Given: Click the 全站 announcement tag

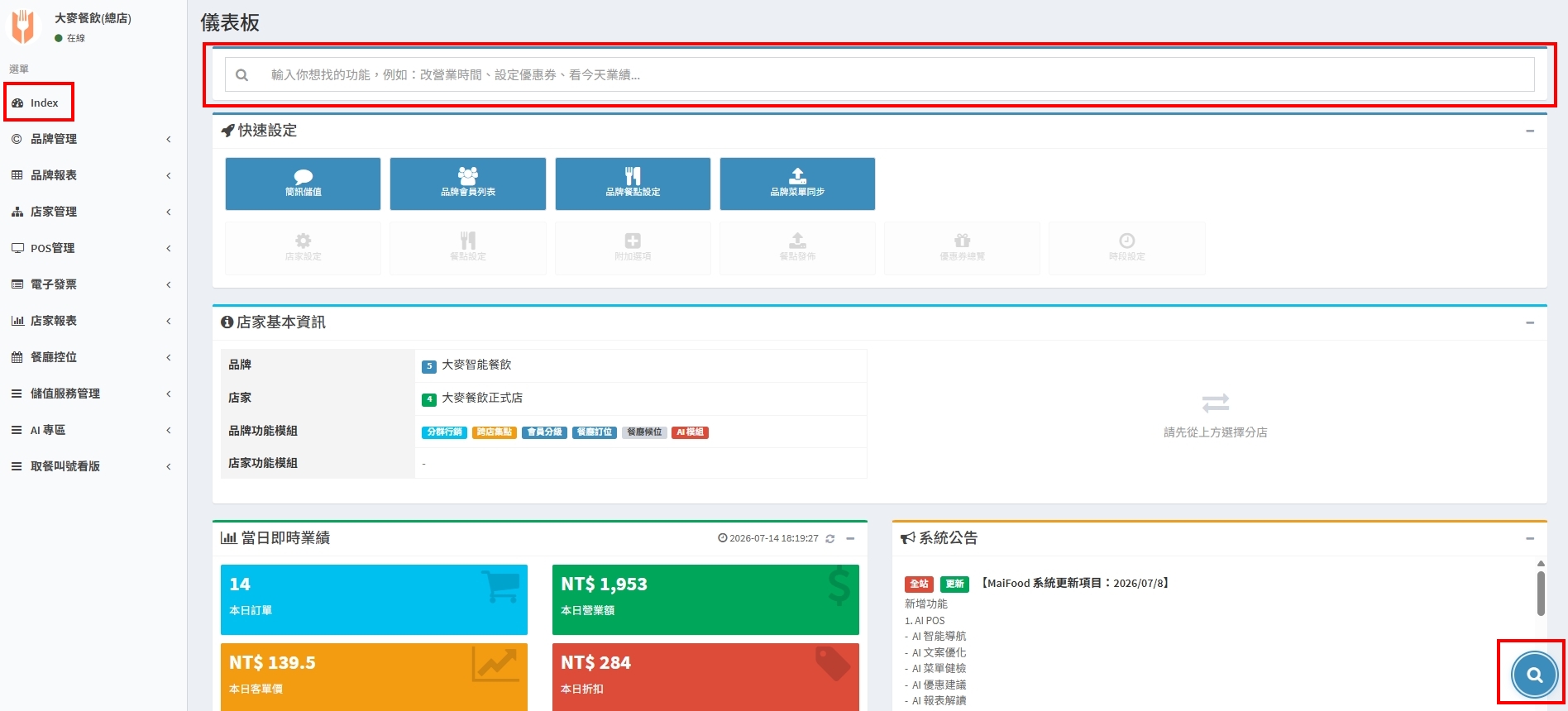Looking at the screenshot, I should click(919, 584).
